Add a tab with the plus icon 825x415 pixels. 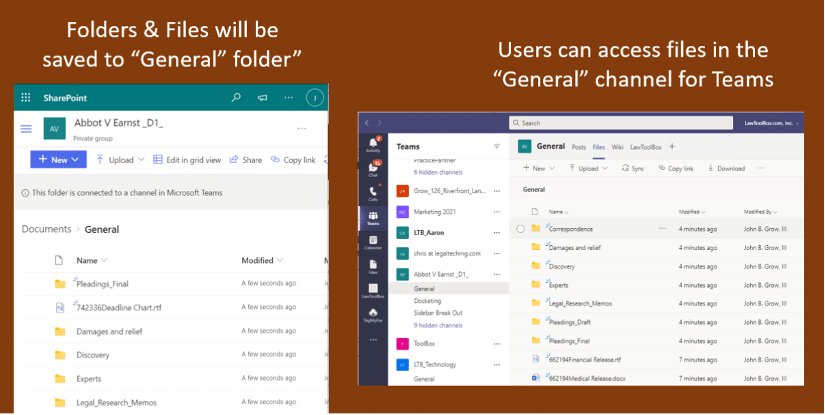[672, 147]
